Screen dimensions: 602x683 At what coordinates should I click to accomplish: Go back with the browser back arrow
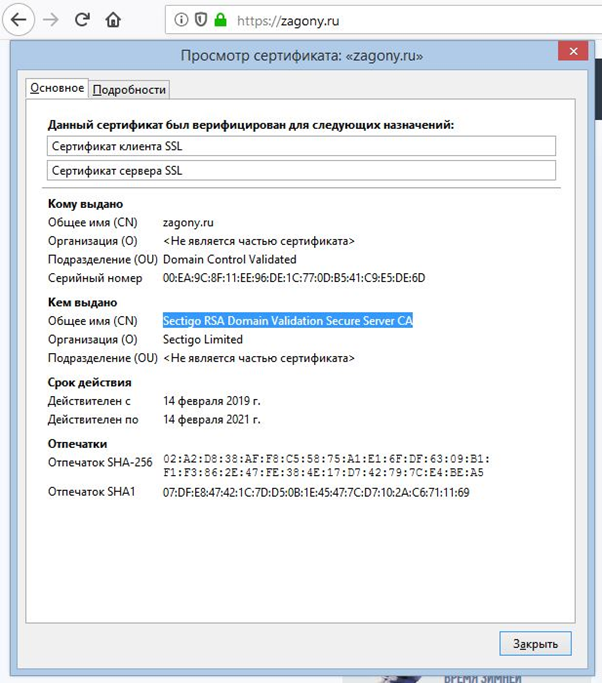(x=18, y=20)
